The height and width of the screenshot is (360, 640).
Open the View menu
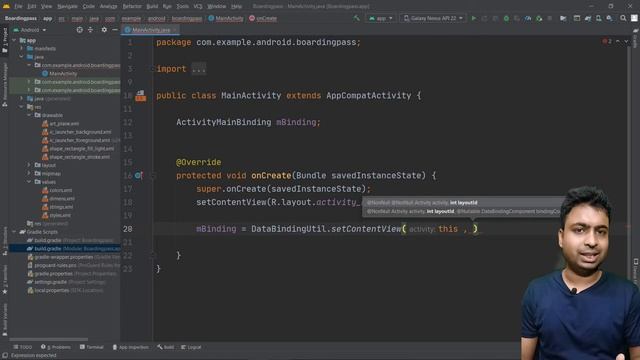pos(46,7)
